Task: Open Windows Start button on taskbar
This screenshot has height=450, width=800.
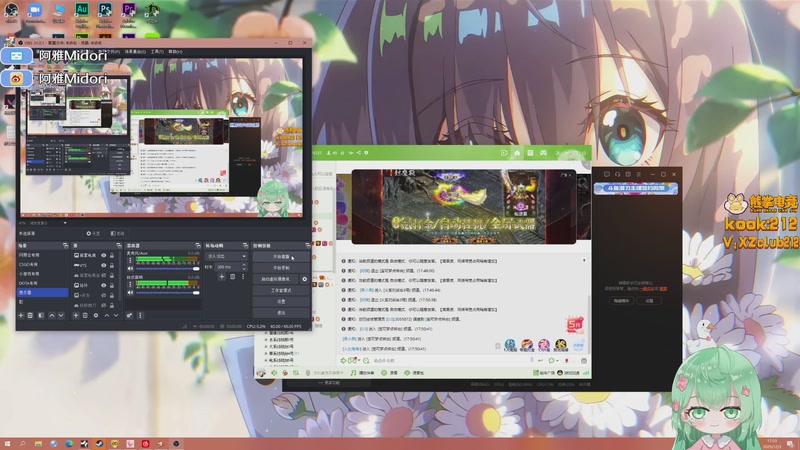Action: [x=7, y=444]
